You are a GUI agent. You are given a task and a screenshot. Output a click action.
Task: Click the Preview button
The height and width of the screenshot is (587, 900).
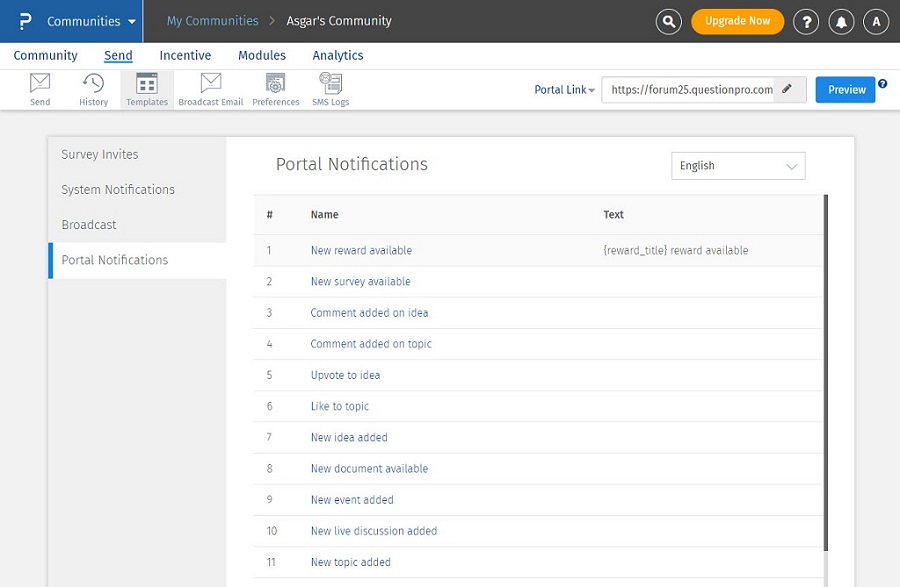click(x=846, y=89)
